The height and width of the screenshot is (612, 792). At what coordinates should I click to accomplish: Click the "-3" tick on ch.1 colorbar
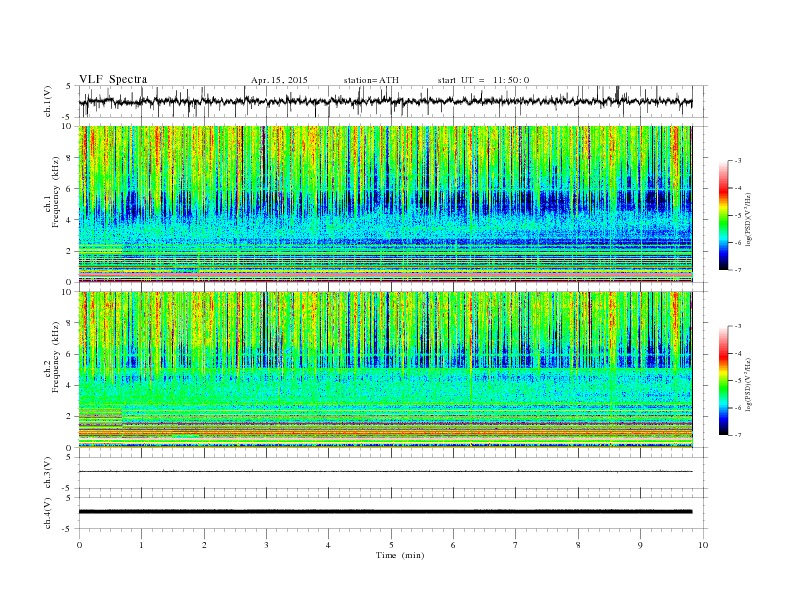(x=738, y=161)
